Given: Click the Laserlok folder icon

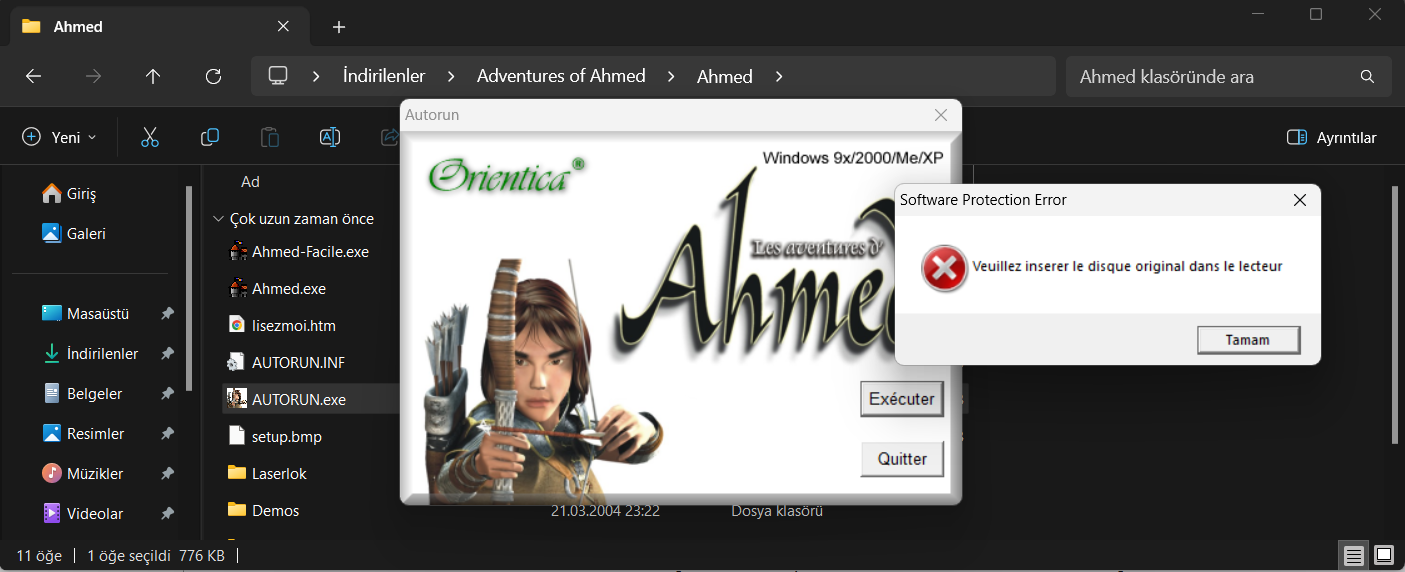Looking at the screenshot, I should [237, 473].
